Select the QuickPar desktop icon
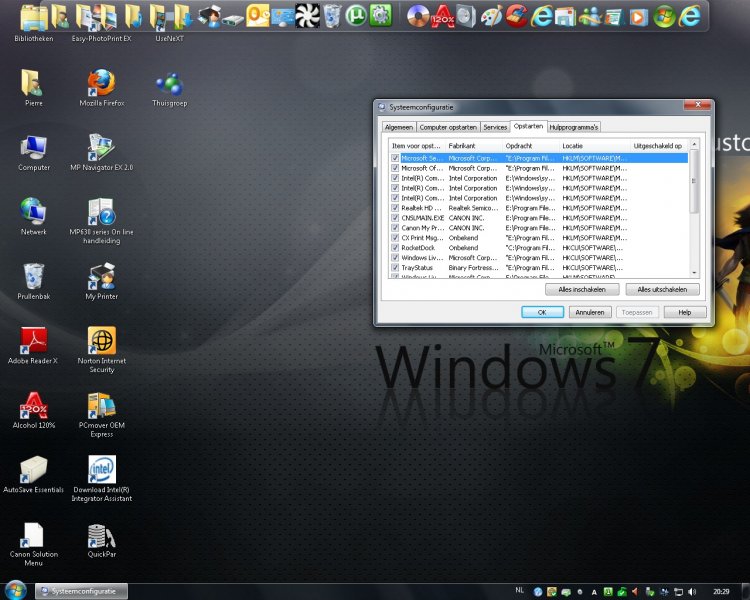 pos(101,541)
